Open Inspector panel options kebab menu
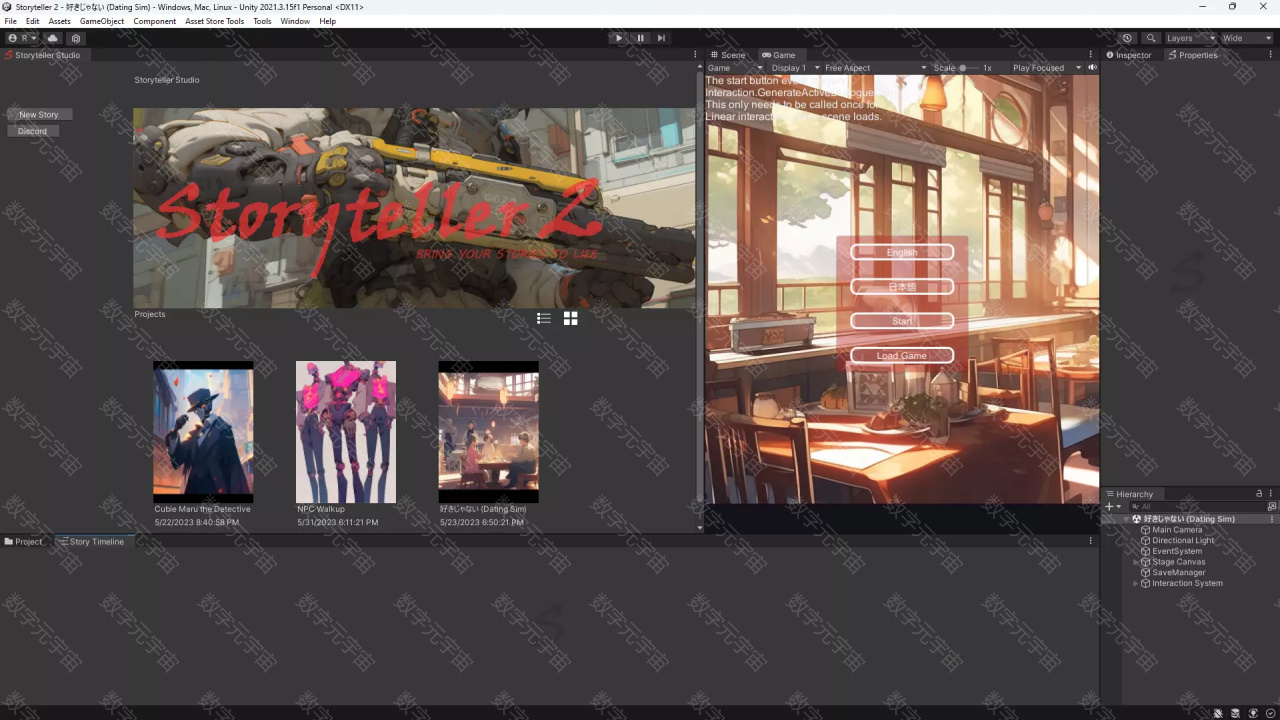1280x720 pixels. click(1271, 55)
